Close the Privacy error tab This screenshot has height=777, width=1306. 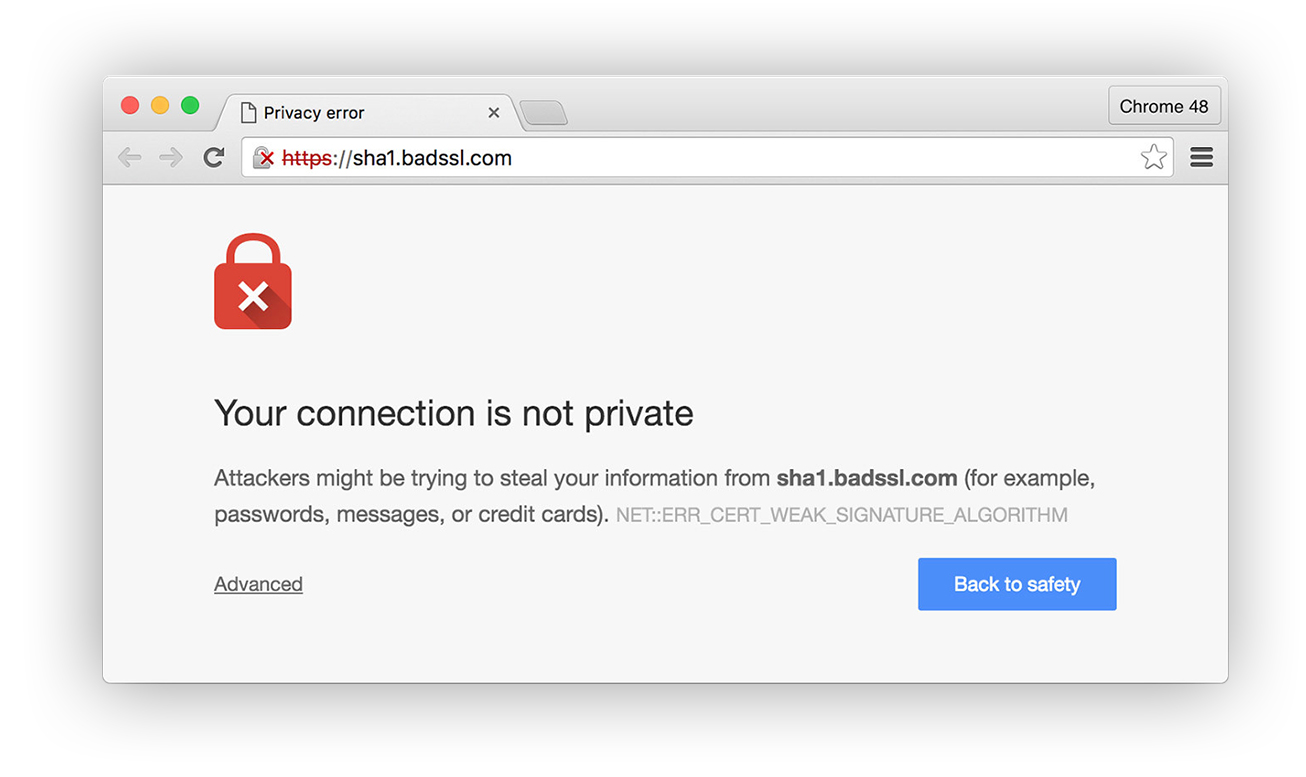click(x=493, y=112)
